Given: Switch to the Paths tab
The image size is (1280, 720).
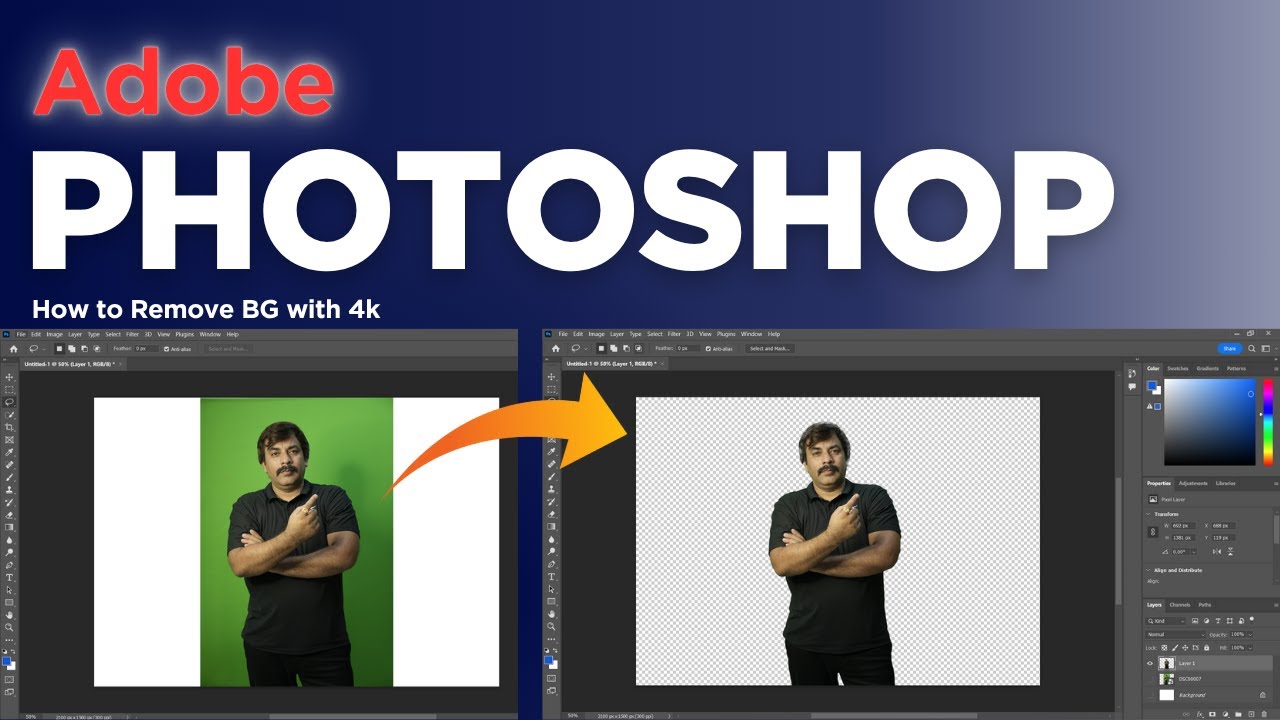Looking at the screenshot, I should pyautogui.click(x=1205, y=605).
